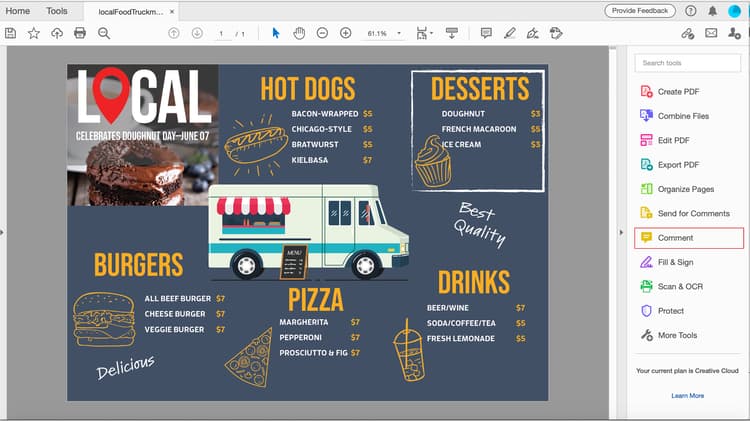Select the Highlight text pen tool
Screen dimensions: 750x421
tap(509, 33)
